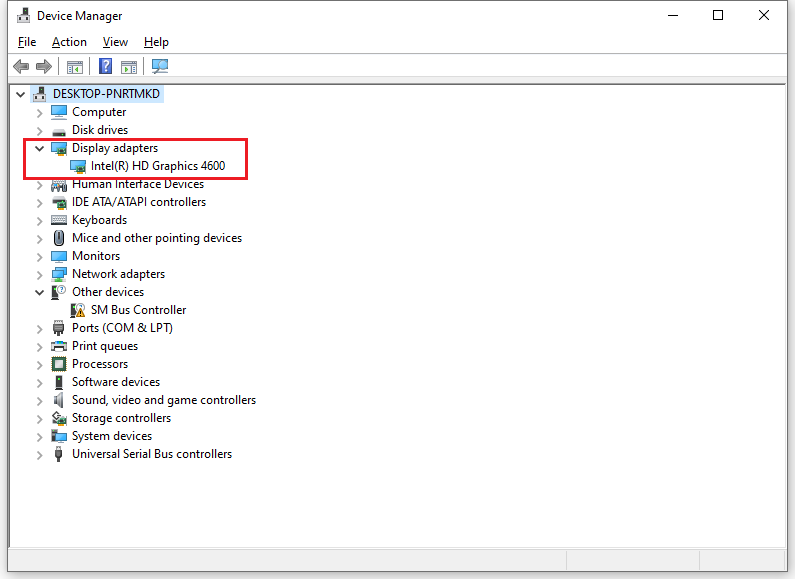This screenshot has width=795, height=579.
Task: Expand the Processors category arrow
Action: (40, 365)
